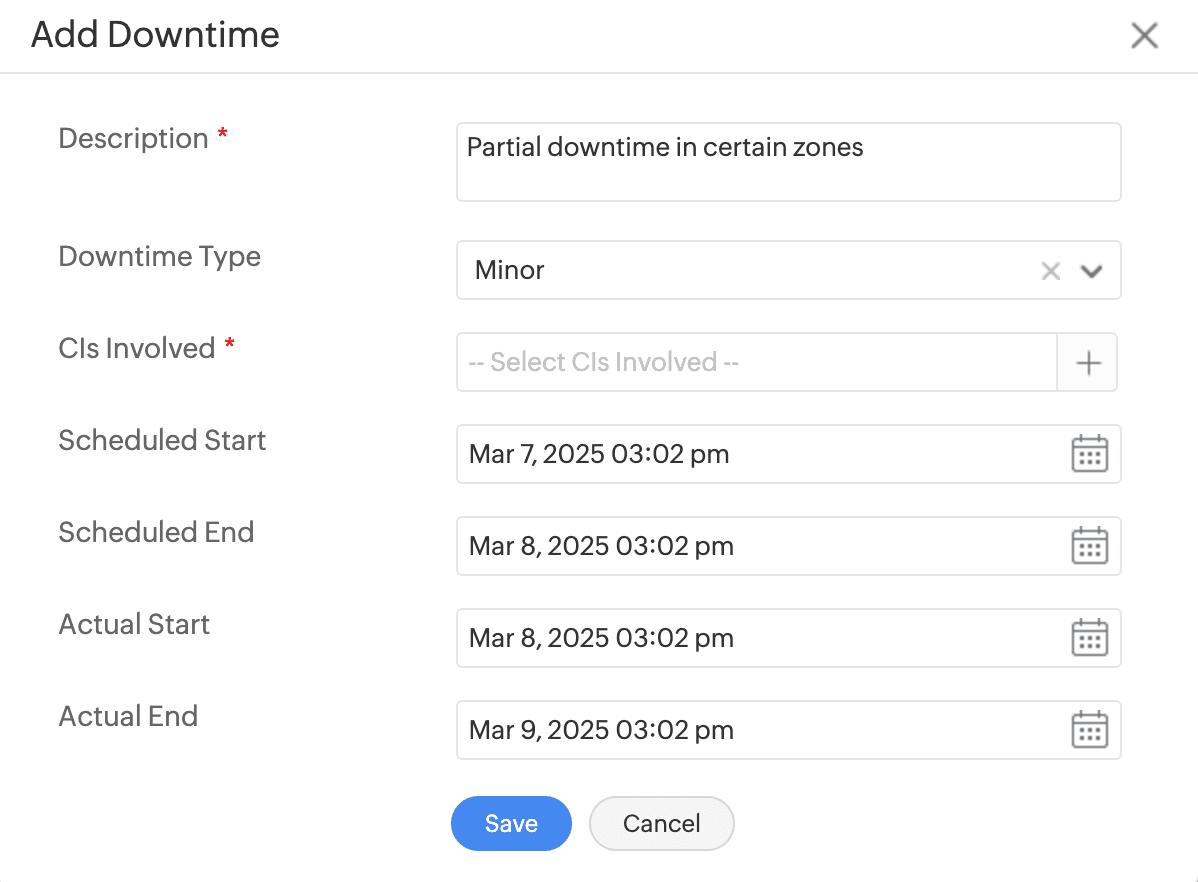
Task: Click the CIs Involved label
Action: pyautogui.click(x=137, y=348)
